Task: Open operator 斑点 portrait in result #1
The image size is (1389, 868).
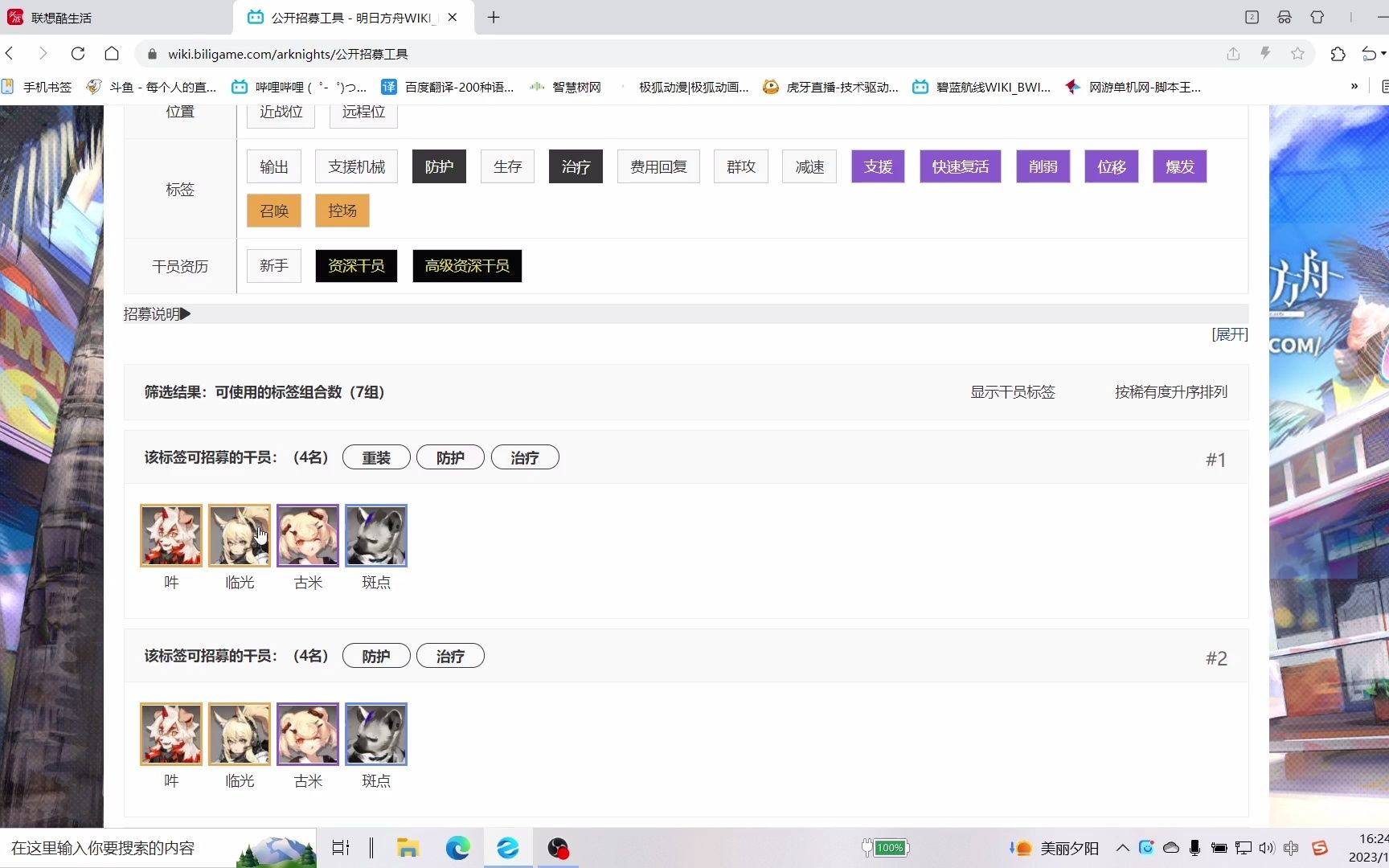Action: [376, 535]
